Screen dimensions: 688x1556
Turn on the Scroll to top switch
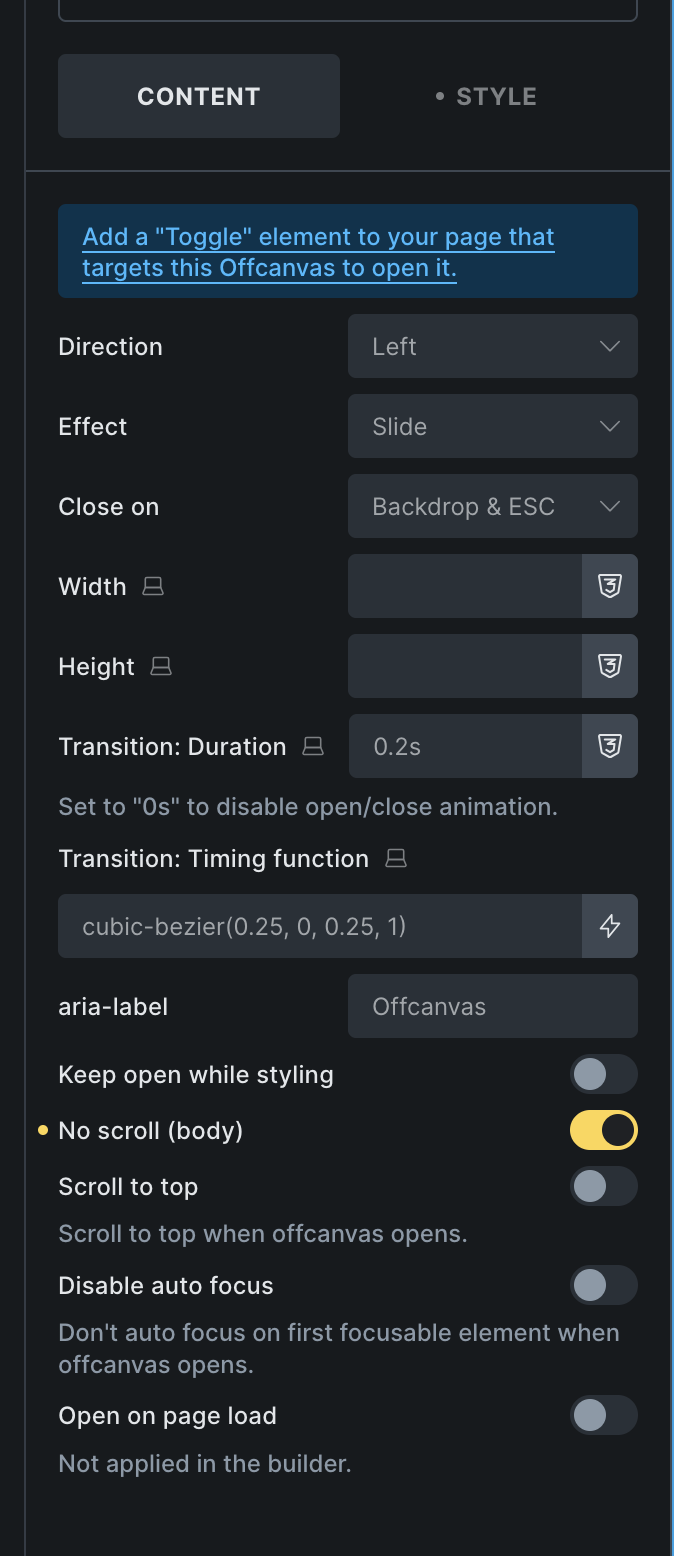click(x=604, y=1187)
